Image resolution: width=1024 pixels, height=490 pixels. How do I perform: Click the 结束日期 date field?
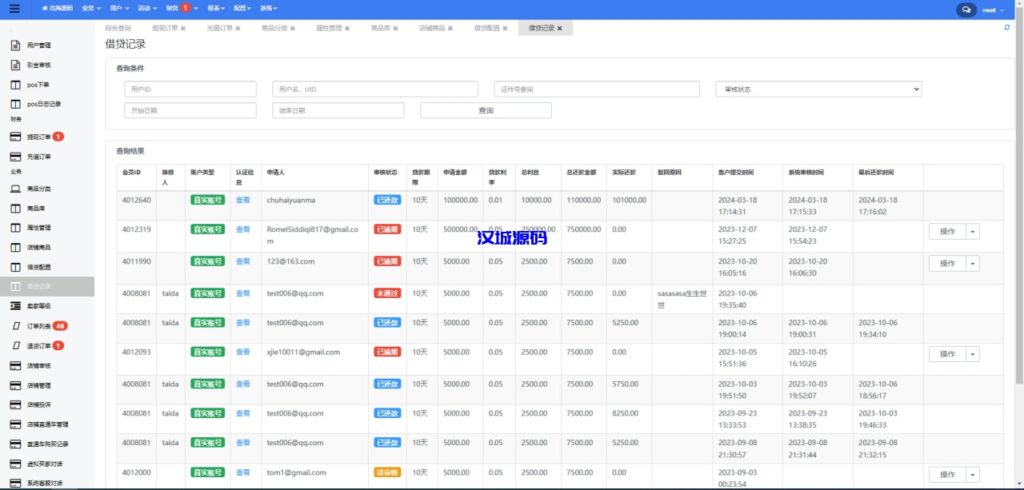[x=338, y=110]
